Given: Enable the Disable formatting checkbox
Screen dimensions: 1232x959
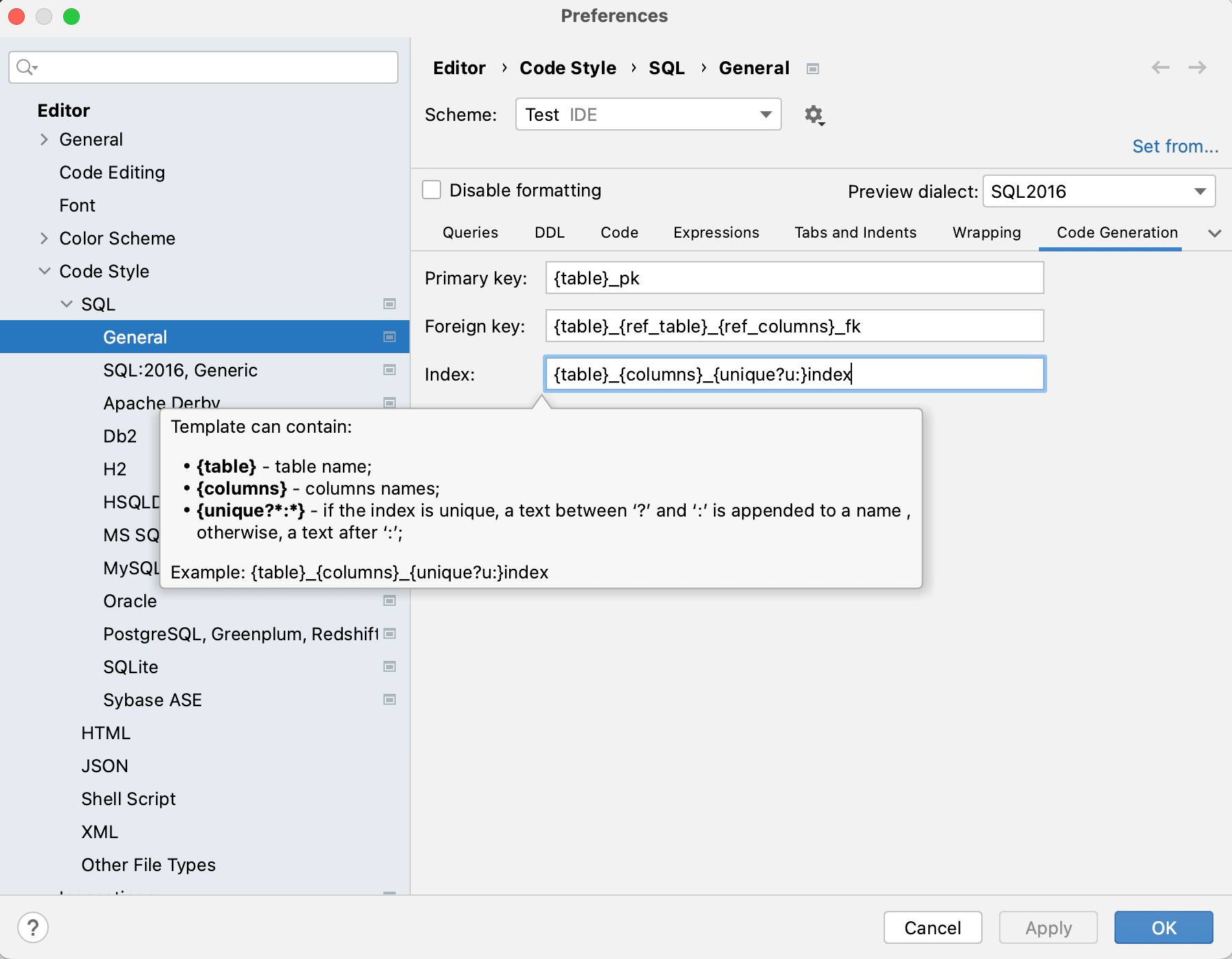Looking at the screenshot, I should click(432, 190).
